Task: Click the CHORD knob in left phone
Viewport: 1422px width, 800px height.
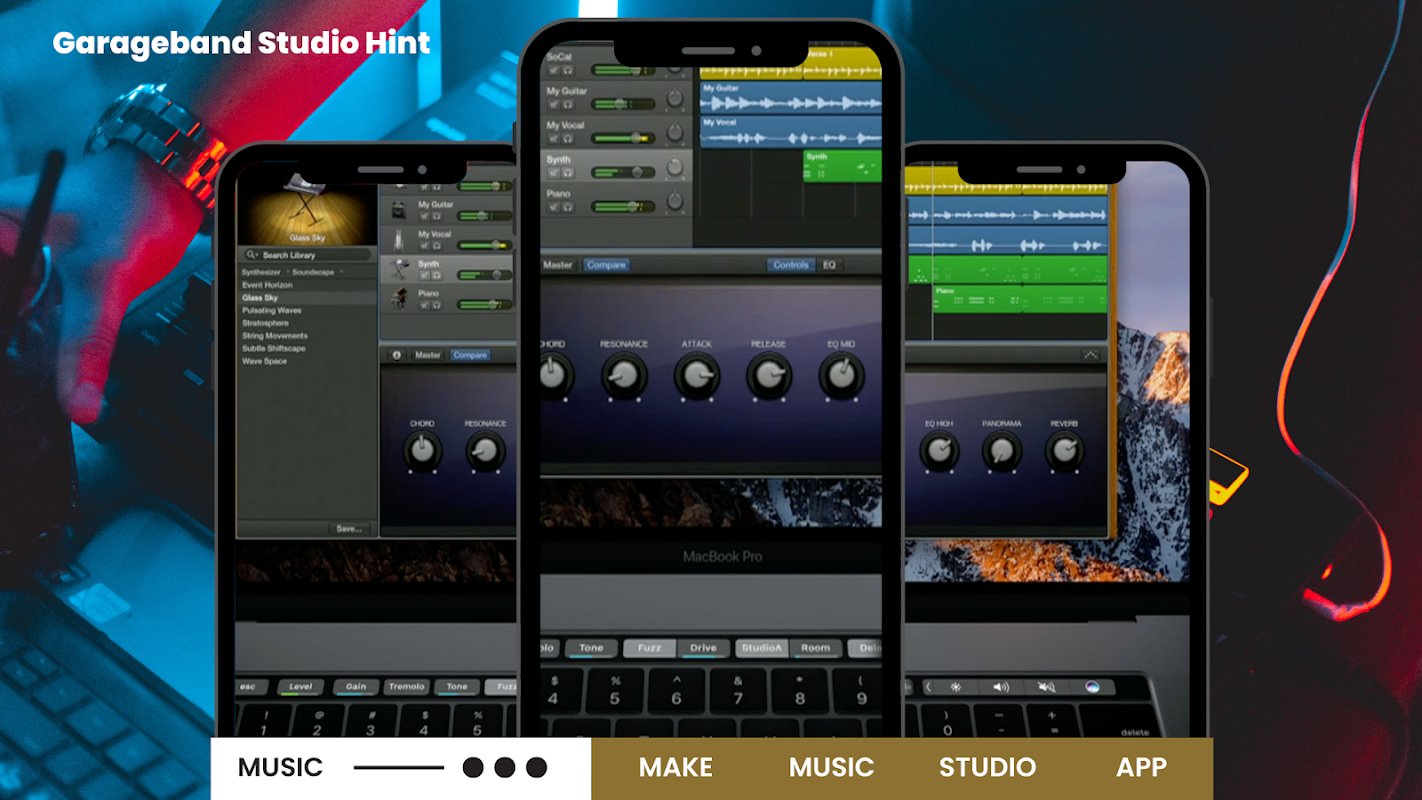Action: (x=422, y=453)
